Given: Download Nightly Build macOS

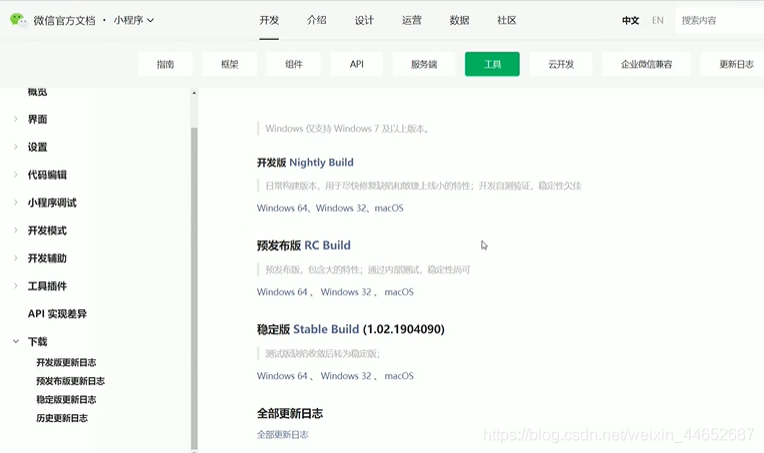Looking at the screenshot, I should pyautogui.click(x=389, y=208).
